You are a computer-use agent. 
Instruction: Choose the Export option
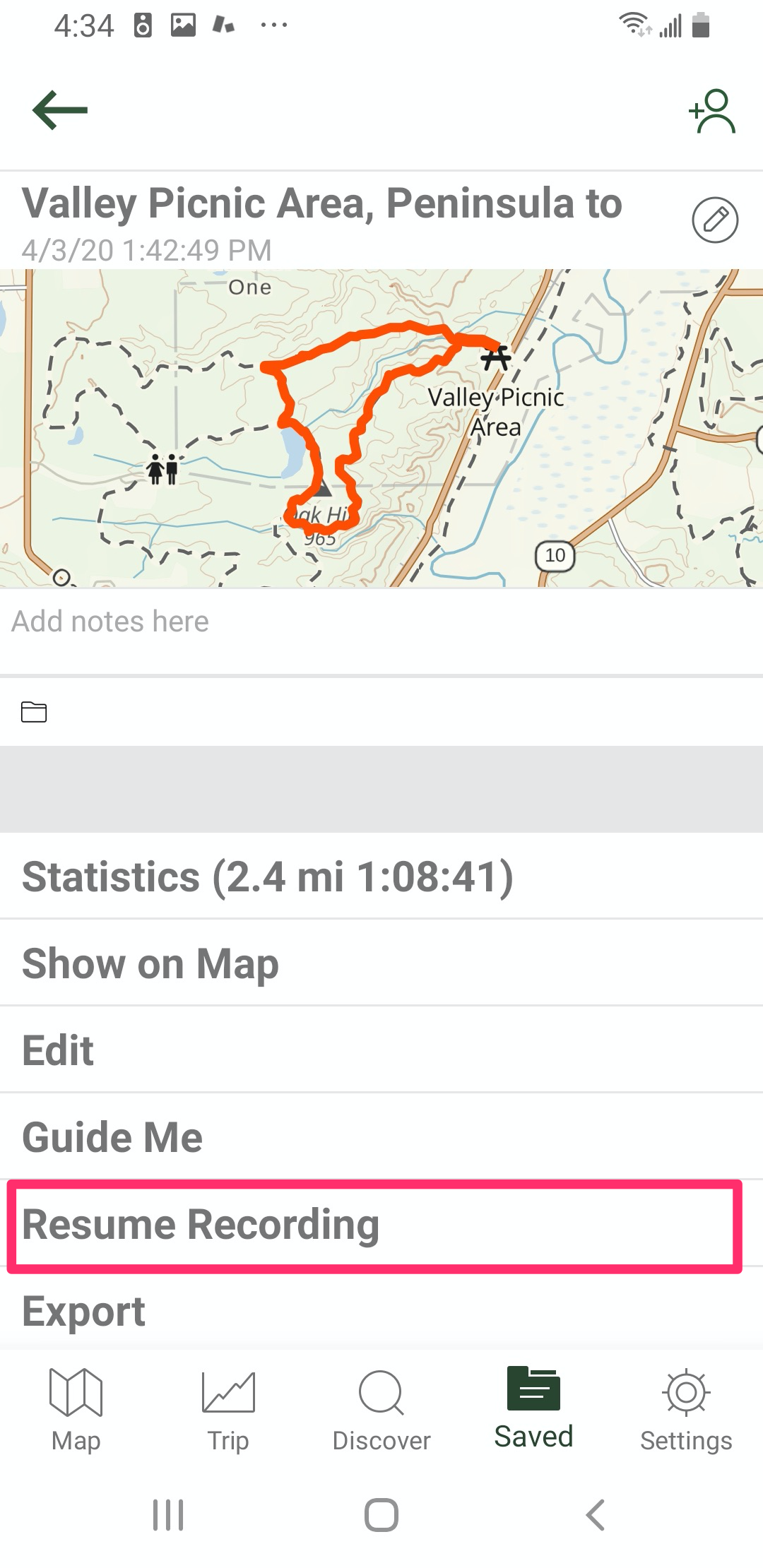coord(381,1311)
